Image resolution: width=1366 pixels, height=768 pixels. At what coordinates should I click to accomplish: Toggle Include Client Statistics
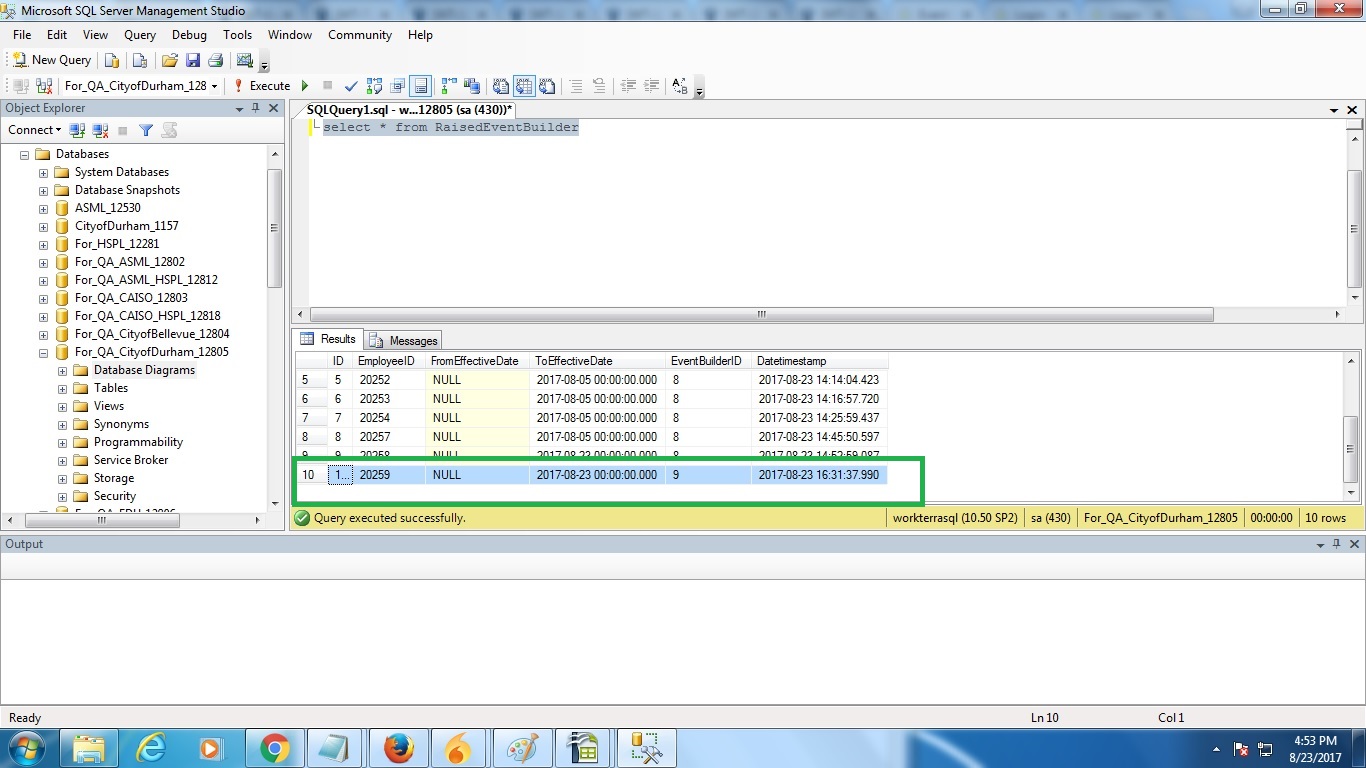[472, 86]
